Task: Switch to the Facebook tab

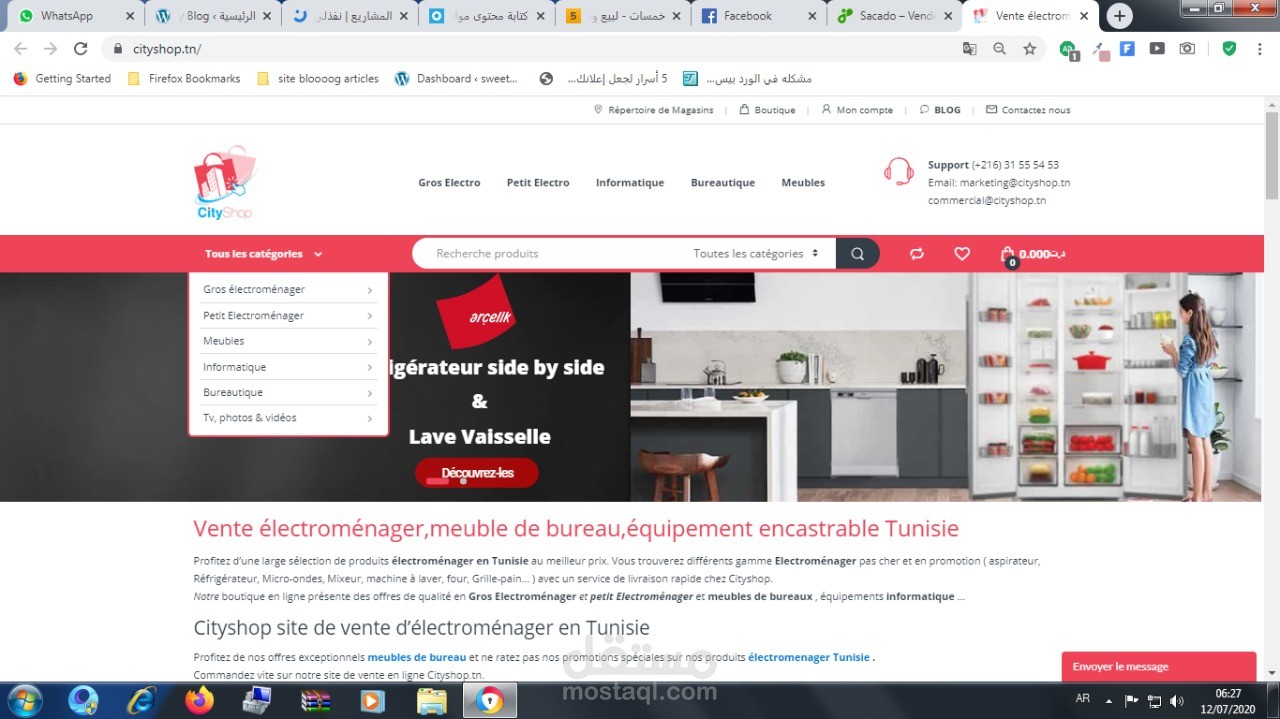Action: (760, 16)
